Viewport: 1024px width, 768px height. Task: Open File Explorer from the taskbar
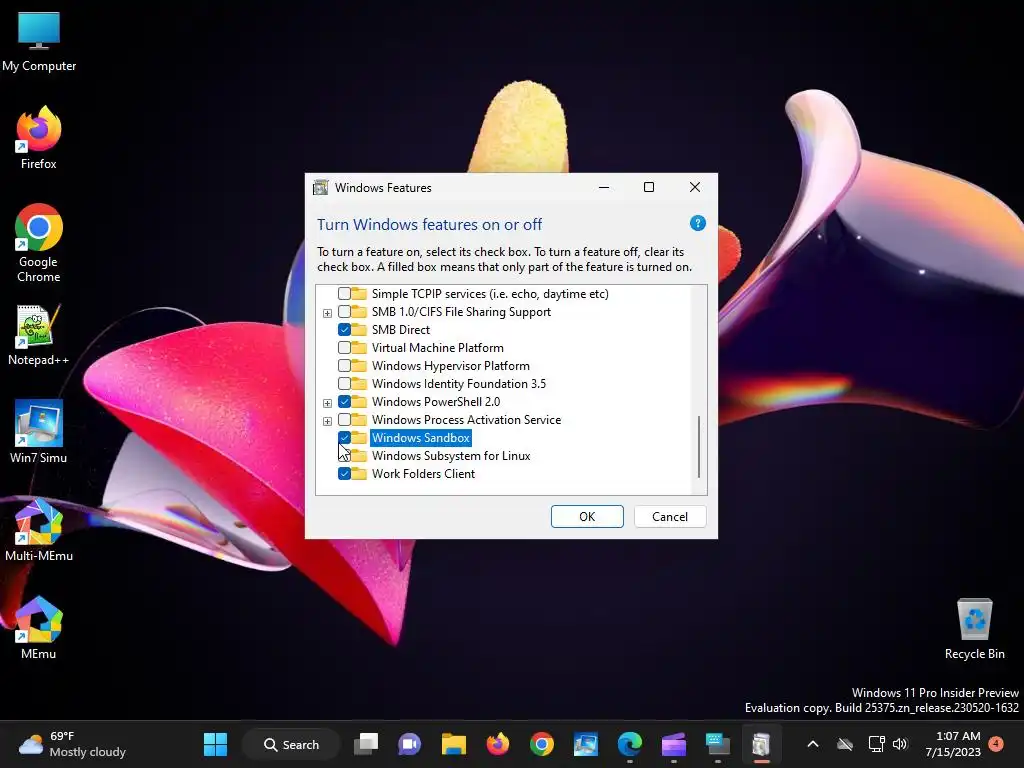click(453, 744)
